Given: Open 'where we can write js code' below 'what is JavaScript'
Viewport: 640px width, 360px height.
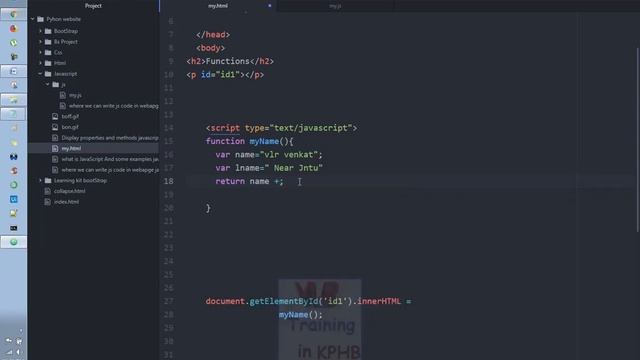Looking at the screenshot, I should pos(110,169).
